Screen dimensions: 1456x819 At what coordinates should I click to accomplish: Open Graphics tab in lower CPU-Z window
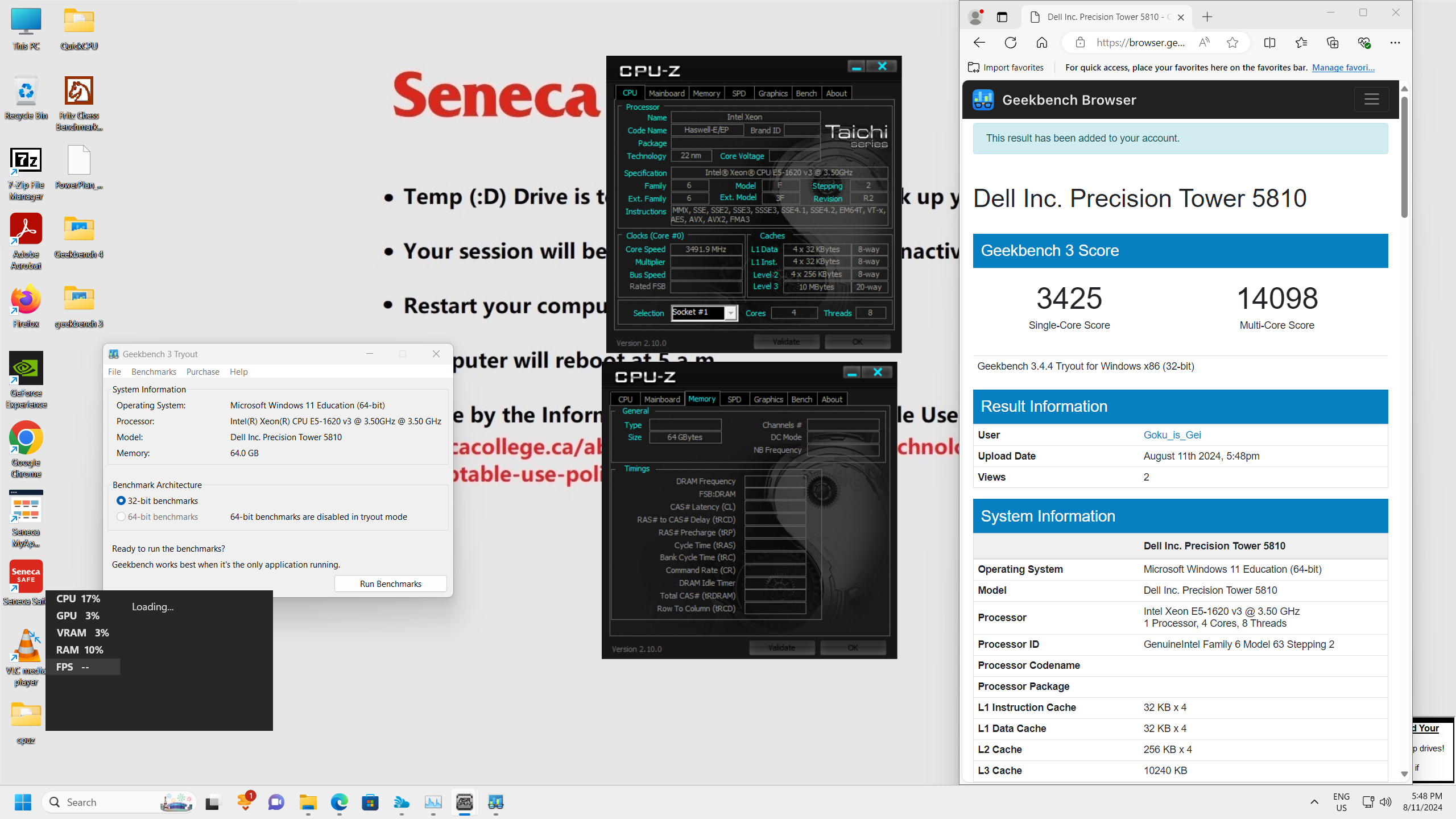(x=768, y=399)
